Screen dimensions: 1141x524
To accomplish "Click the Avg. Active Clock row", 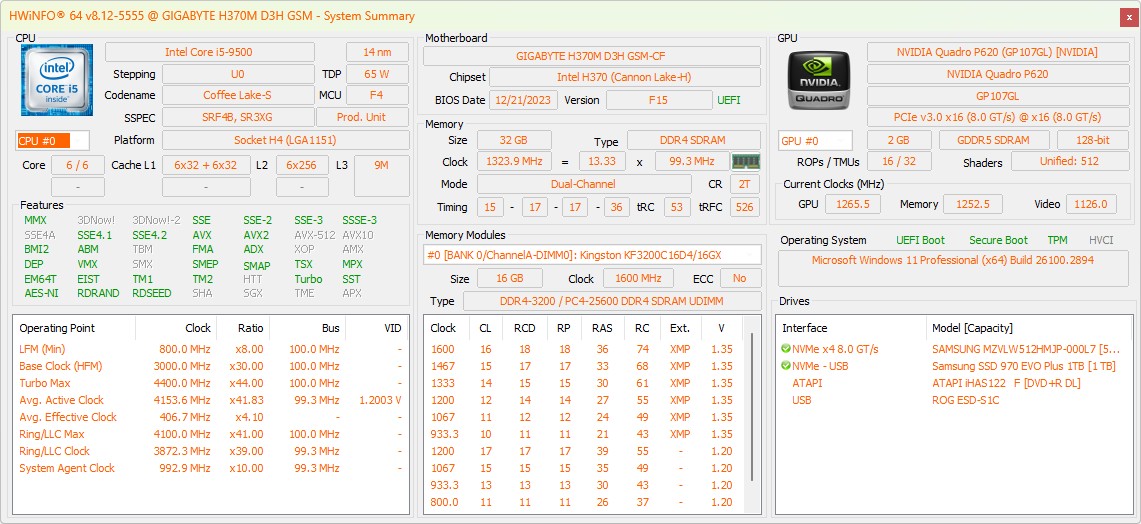I will (x=210, y=400).
